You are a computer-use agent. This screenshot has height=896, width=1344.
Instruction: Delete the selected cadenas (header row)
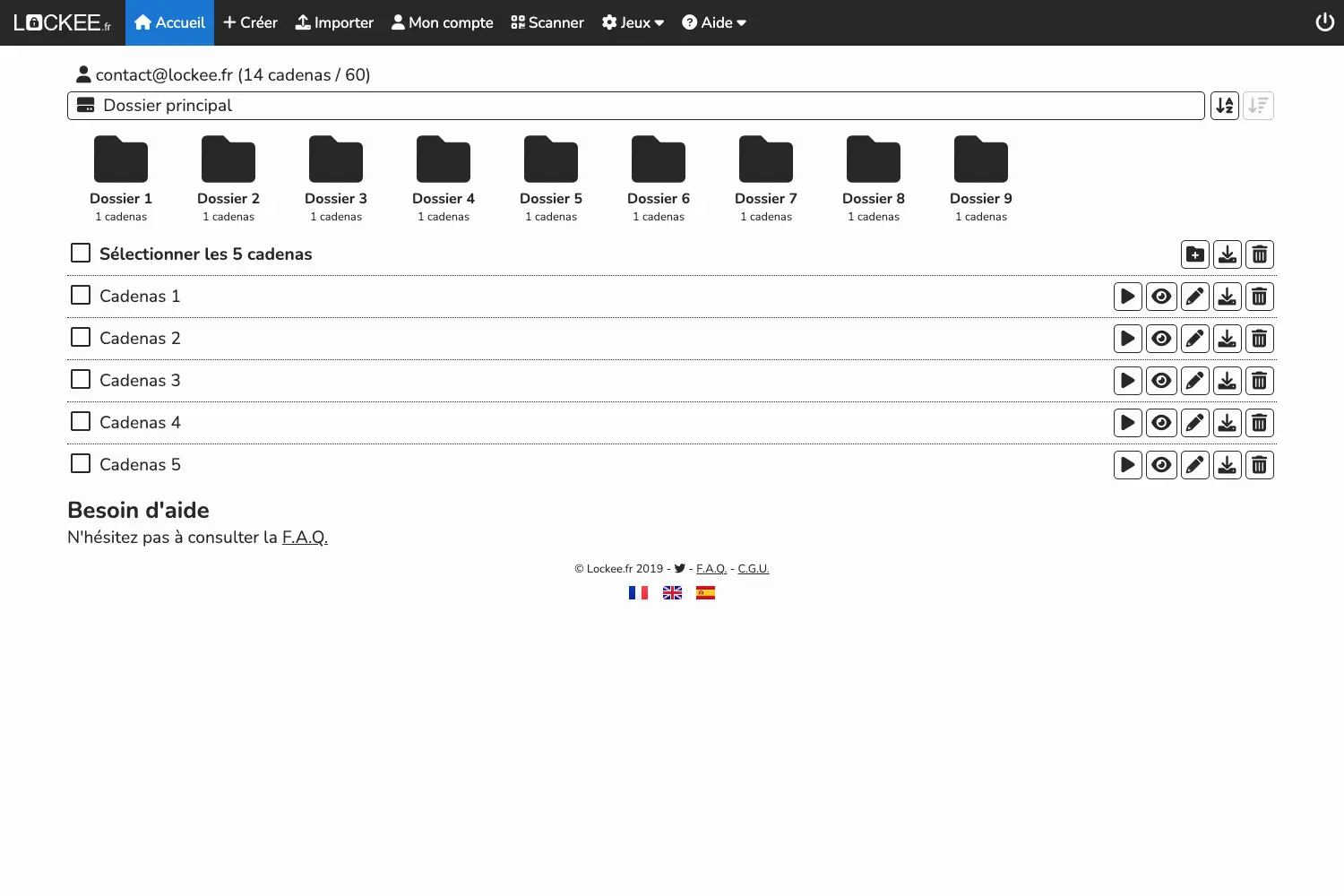[x=1260, y=254]
